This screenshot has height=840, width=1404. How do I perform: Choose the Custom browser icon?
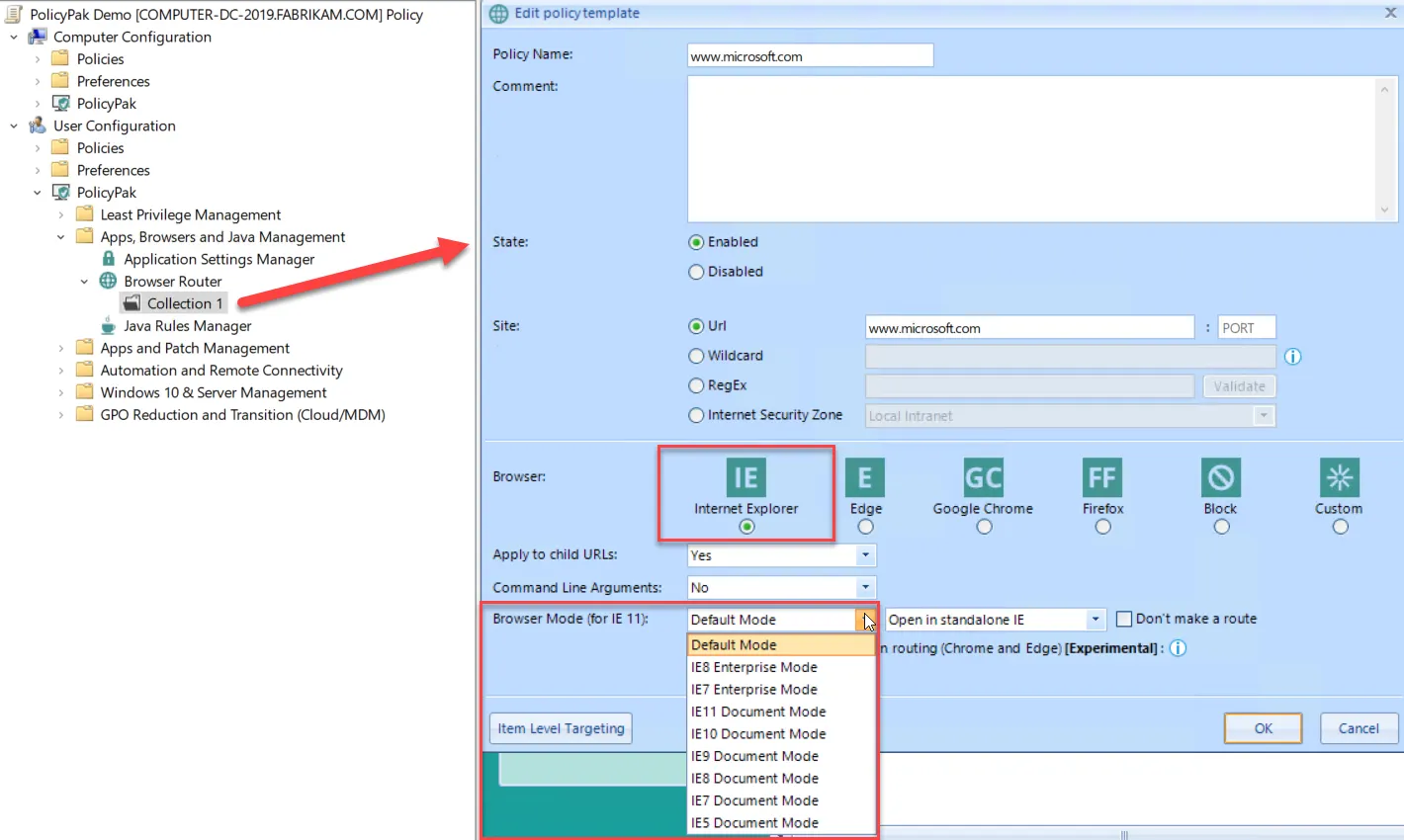1340,477
